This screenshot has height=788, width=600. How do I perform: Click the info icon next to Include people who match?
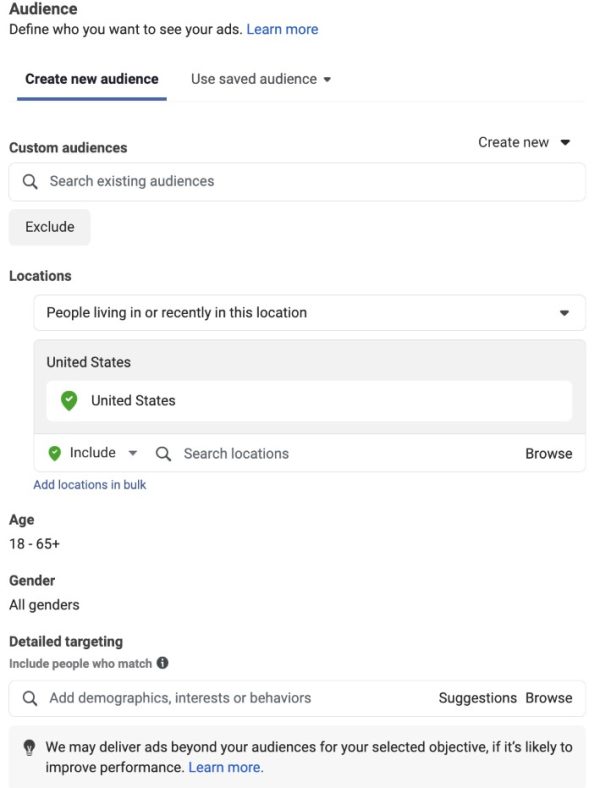pyautogui.click(x=163, y=663)
